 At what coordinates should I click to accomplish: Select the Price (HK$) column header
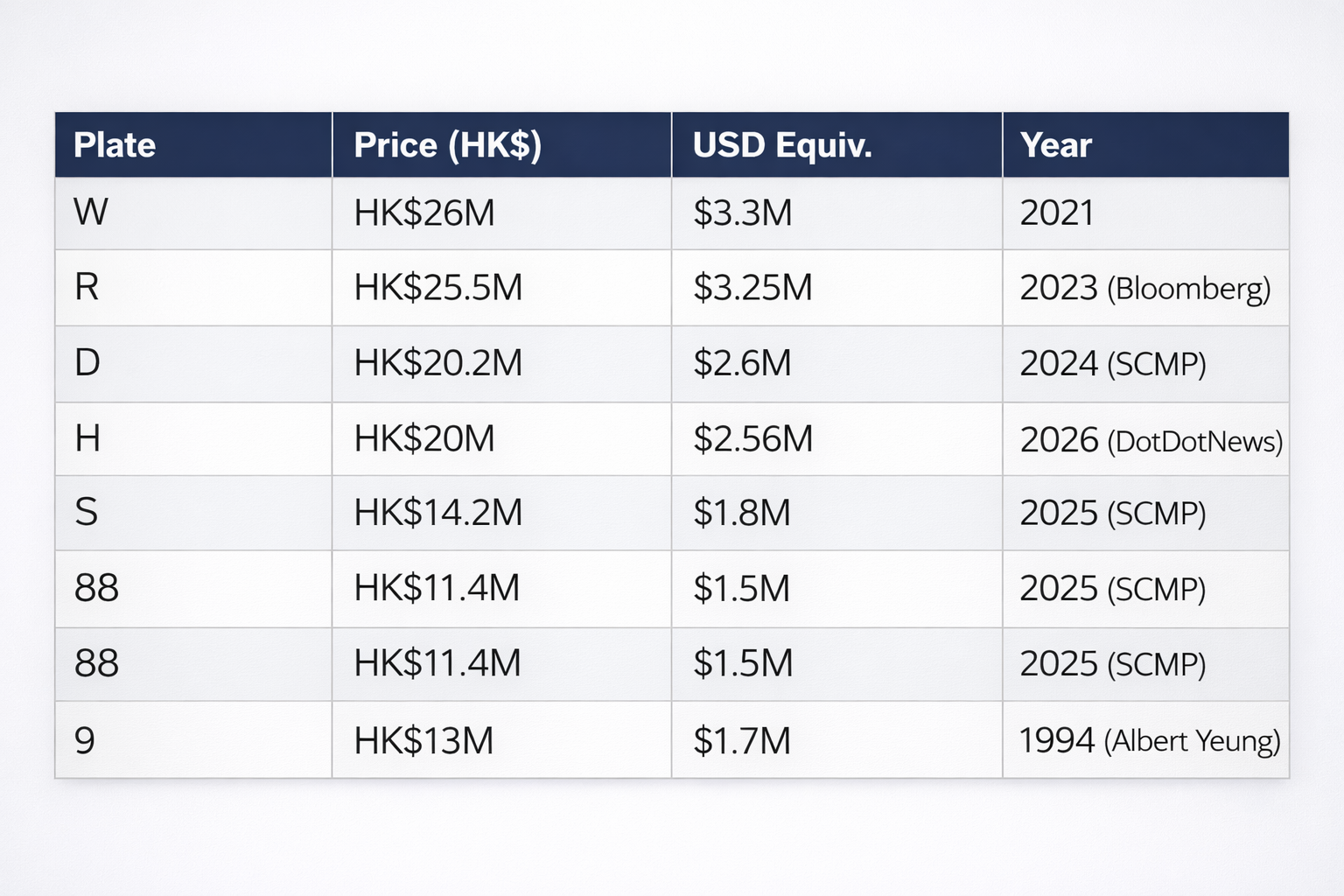[x=447, y=145]
